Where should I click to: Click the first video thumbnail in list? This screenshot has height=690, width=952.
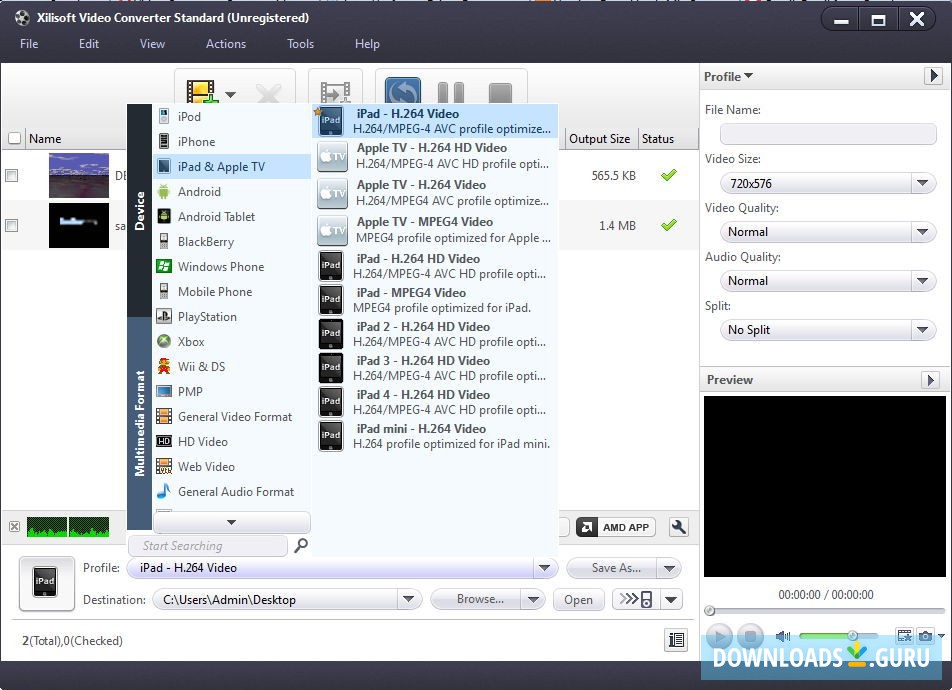click(78, 176)
